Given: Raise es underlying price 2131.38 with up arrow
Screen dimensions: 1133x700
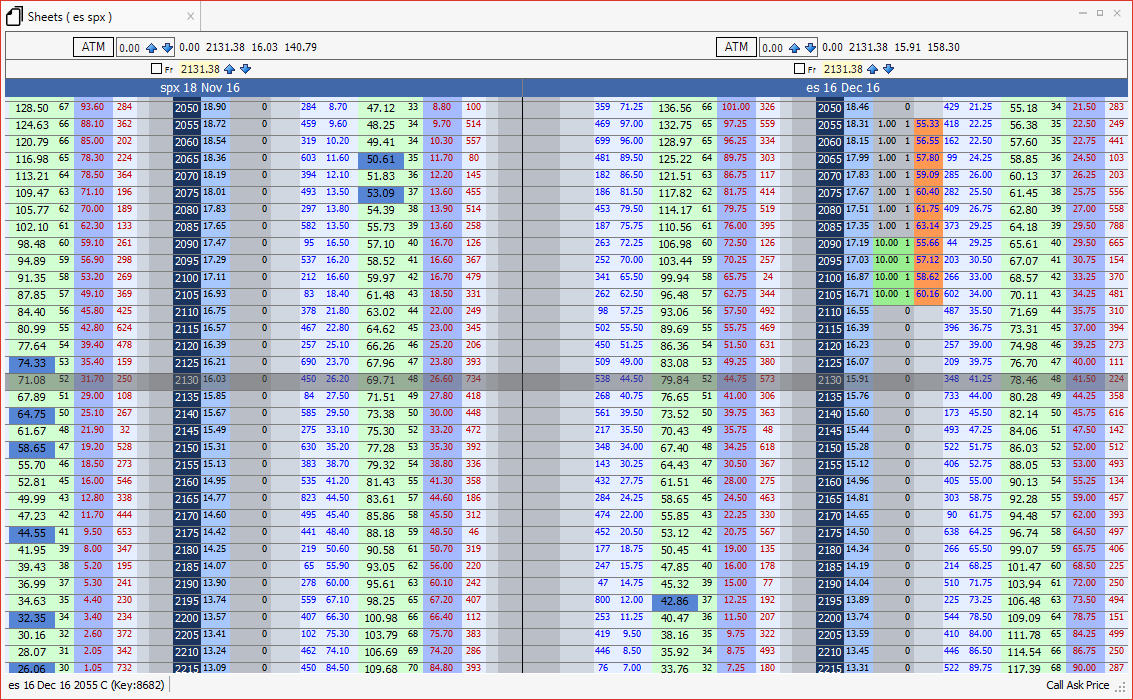Looking at the screenshot, I should click(873, 69).
